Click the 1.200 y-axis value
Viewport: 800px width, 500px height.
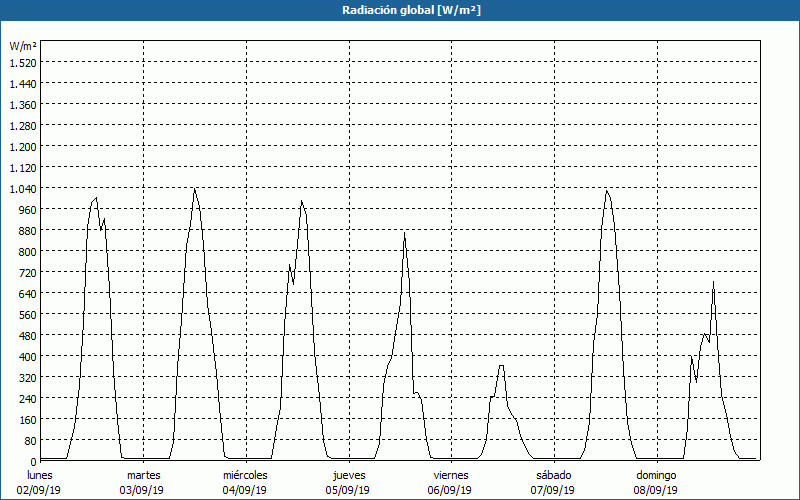coord(23,146)
